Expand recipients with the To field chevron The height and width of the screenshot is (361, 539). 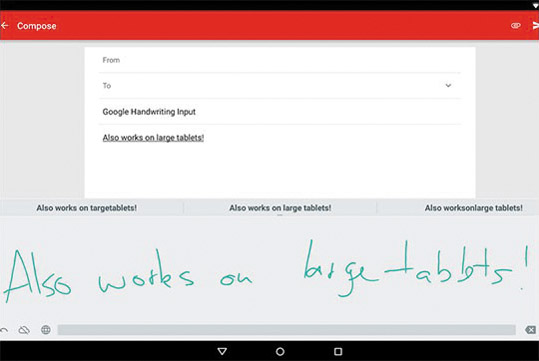tap(448, 85)
